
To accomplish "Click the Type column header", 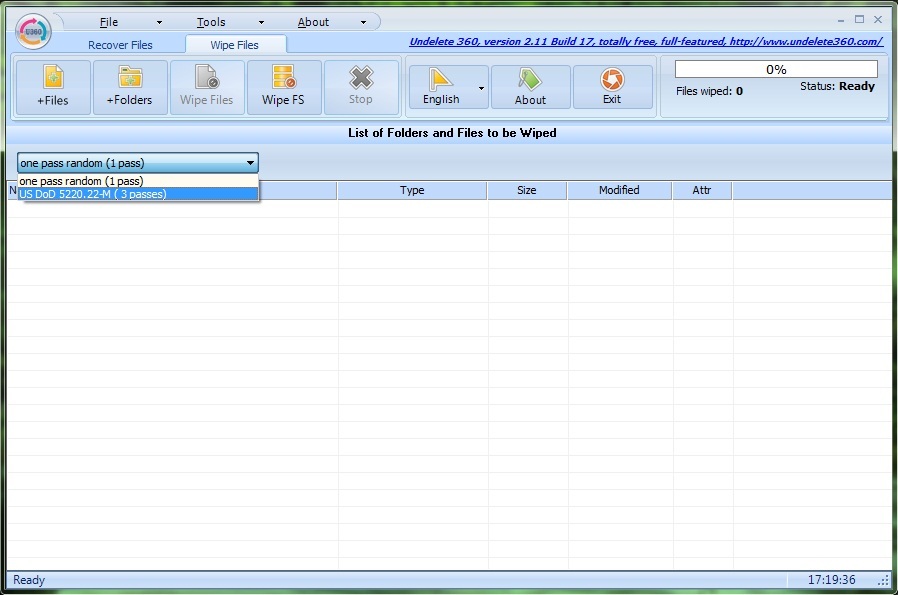I will tap(412, 190).
